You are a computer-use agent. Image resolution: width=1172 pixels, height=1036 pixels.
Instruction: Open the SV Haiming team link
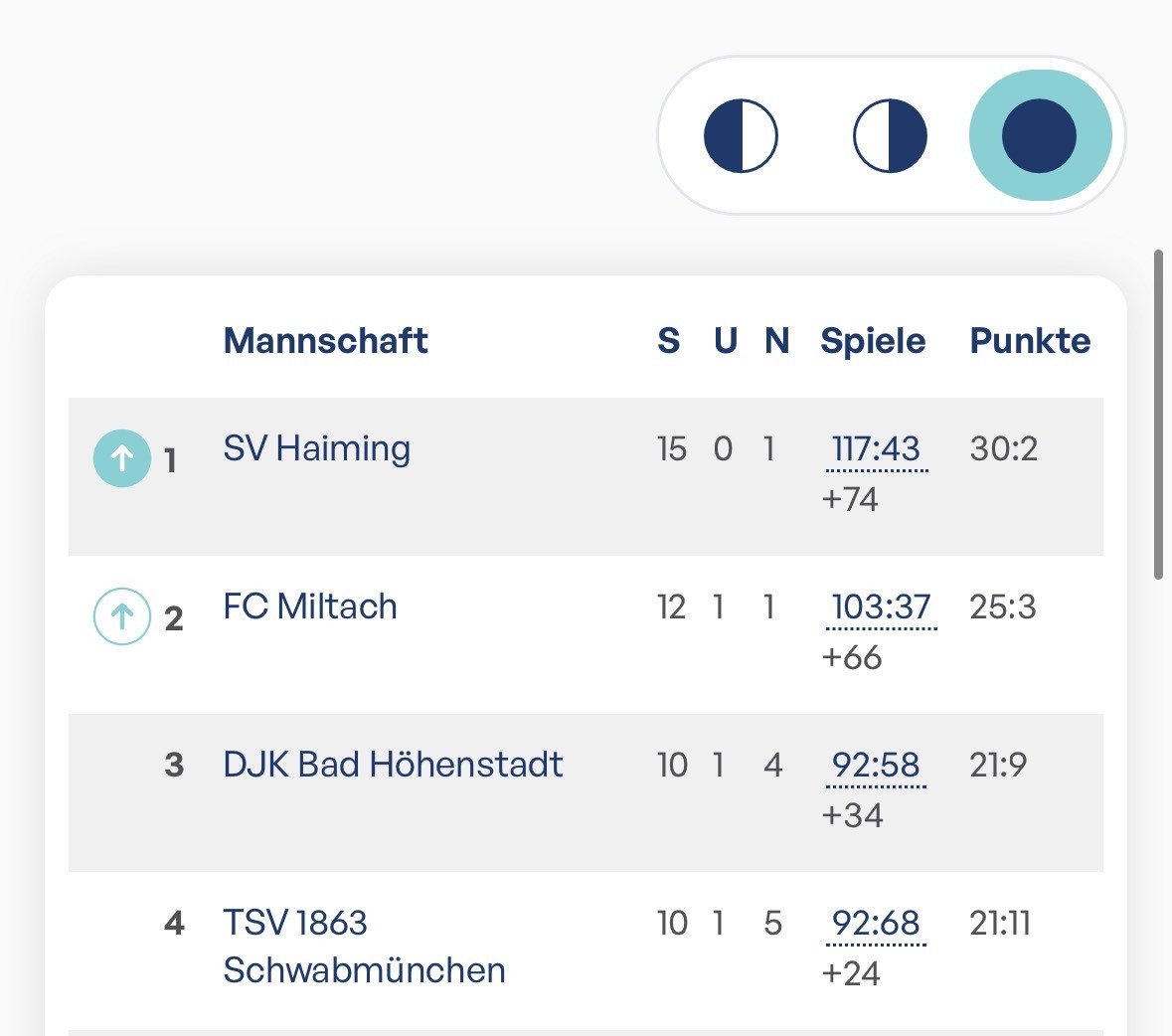tap(317, 449)
